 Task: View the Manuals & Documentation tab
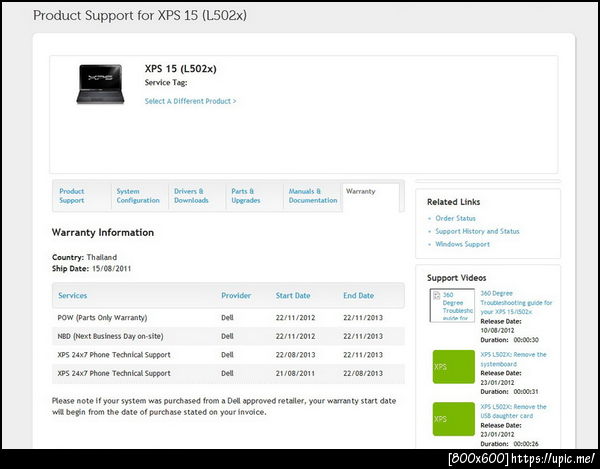coord(313,195)
